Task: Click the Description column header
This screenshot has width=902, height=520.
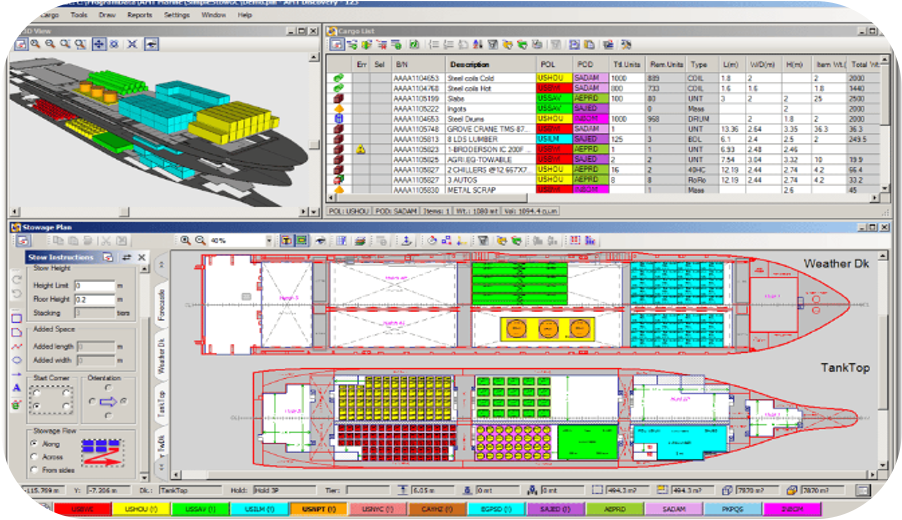Action: coord(469,64)
